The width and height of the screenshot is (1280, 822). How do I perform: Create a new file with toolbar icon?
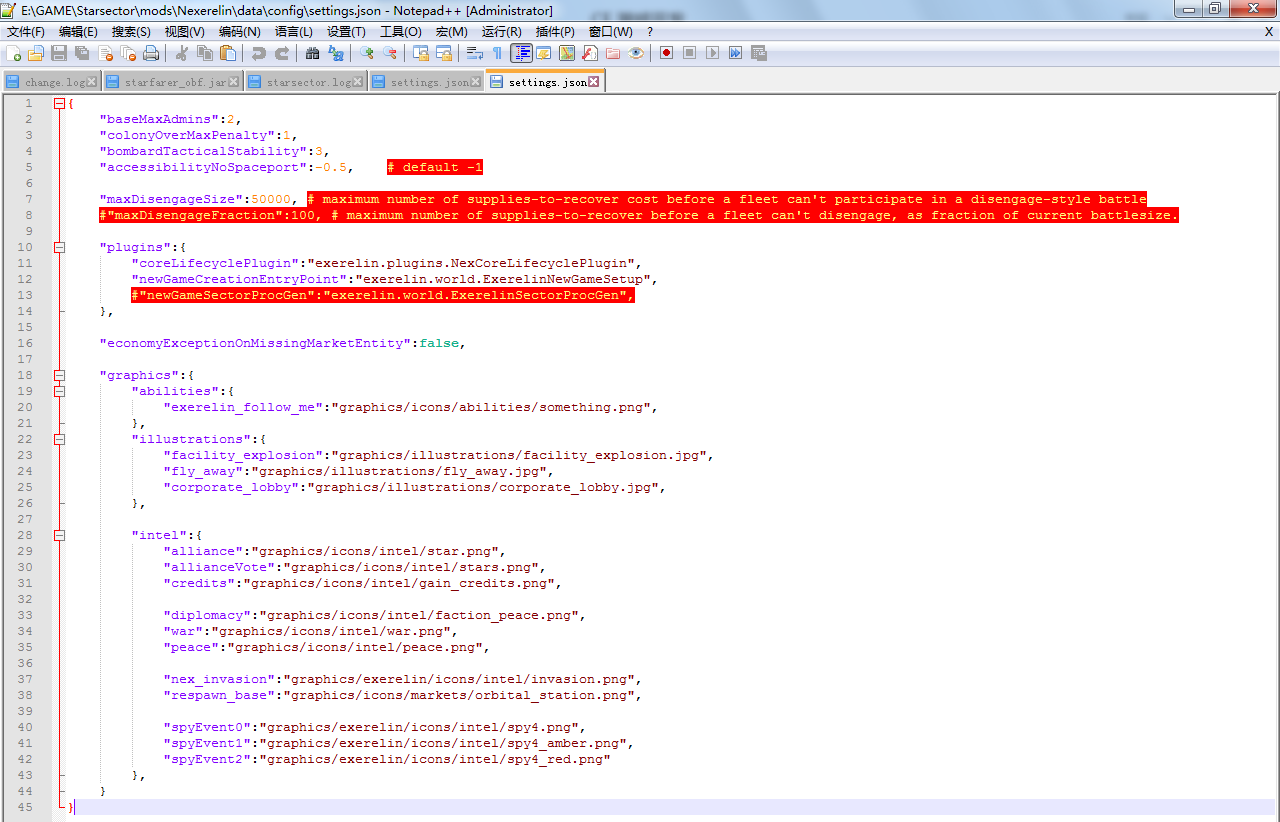[x=13, y=53]
